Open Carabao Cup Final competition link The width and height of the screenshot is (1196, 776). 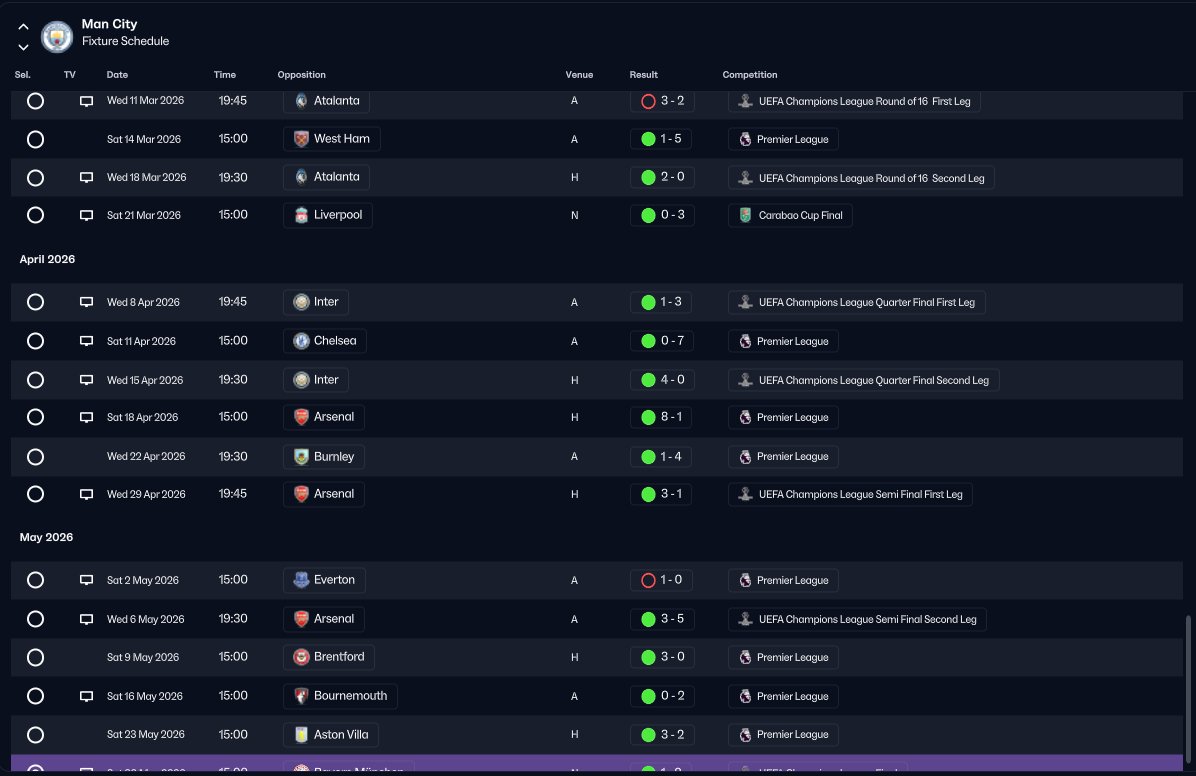point(790,215)
